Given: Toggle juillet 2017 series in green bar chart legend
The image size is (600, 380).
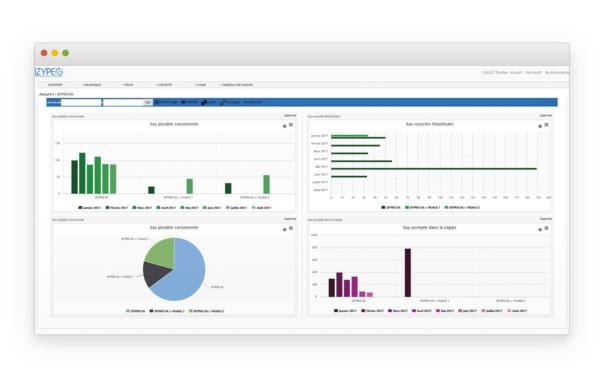Looking at the screenshot, I should pos(237,207).
